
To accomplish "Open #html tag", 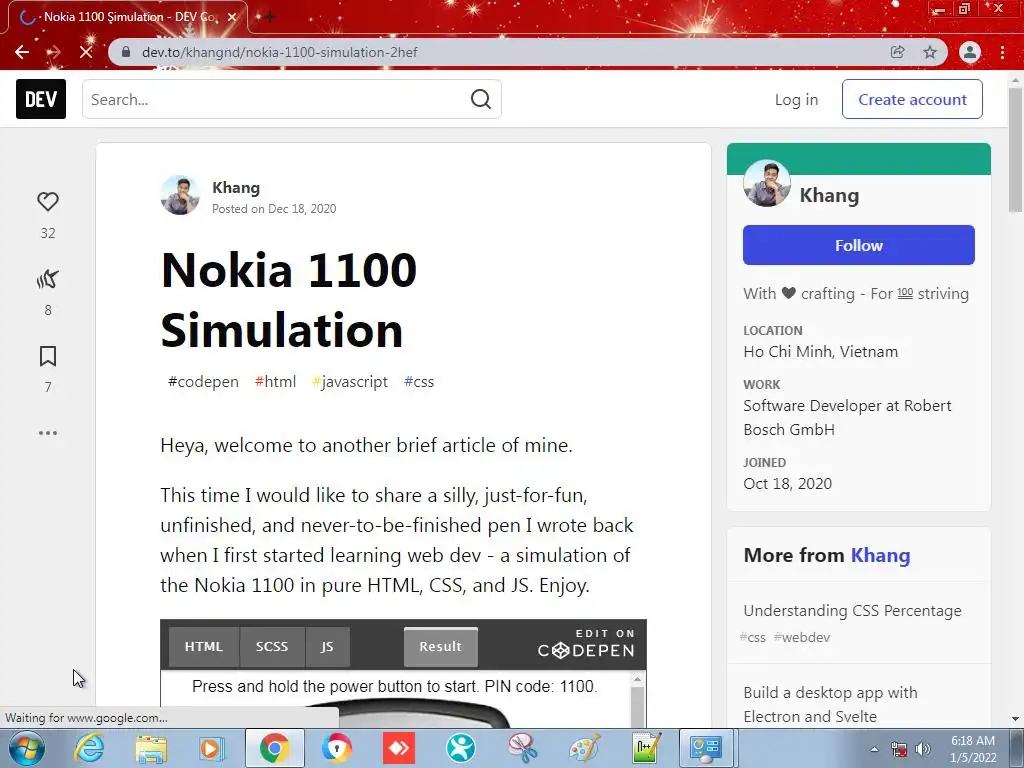I will point(275,381).
